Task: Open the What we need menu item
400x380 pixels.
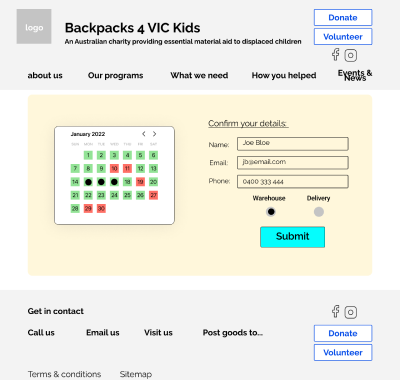Action: 199,75
